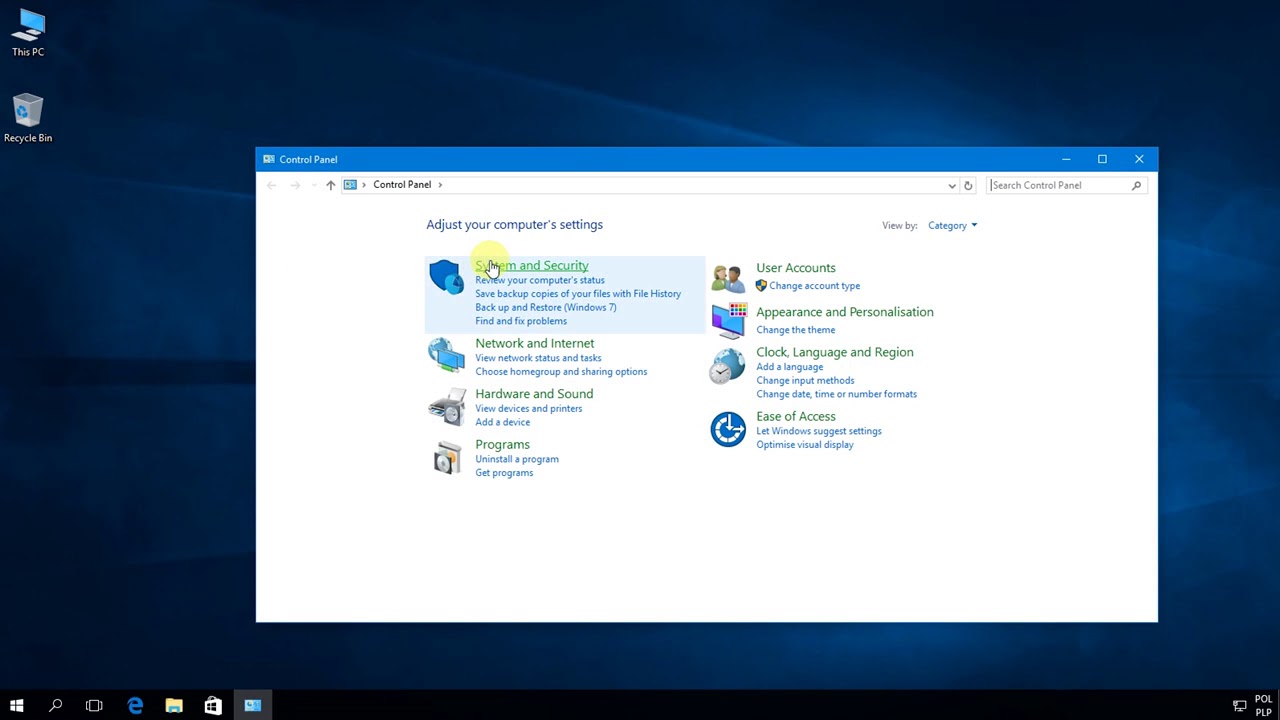
Task: Click Change account type
Action: click(x=815, y=286)
